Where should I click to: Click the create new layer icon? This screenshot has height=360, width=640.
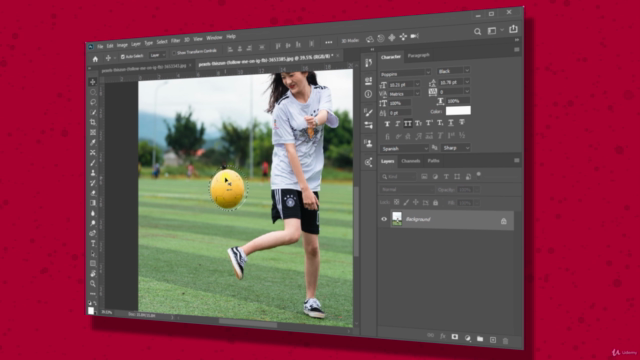493,340
